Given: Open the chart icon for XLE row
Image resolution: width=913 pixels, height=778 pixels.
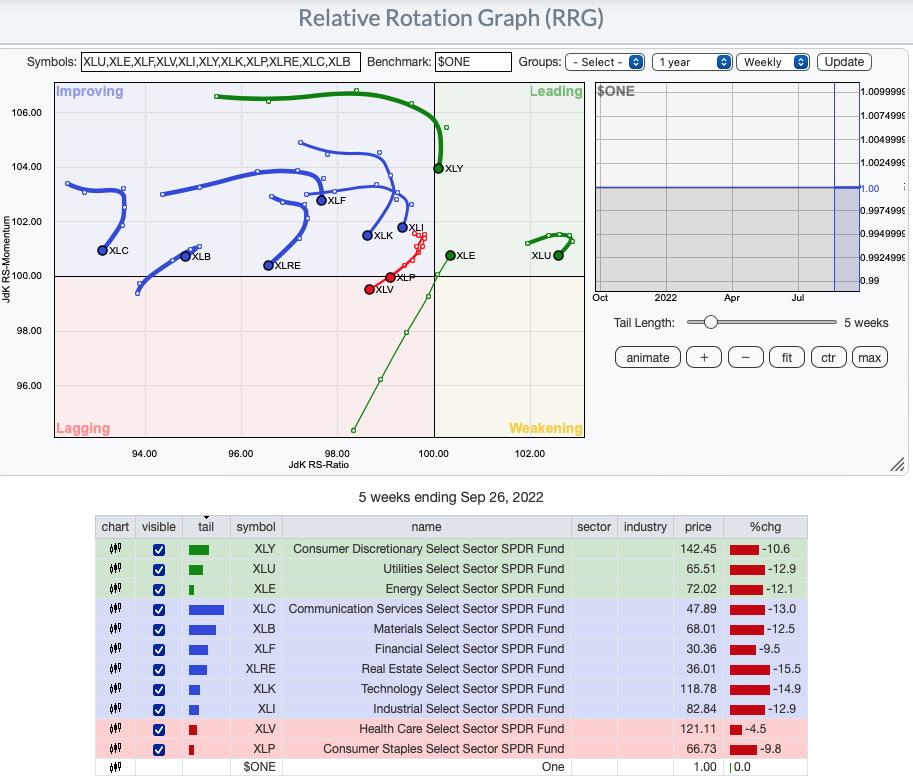Looking at the screenshot, I should tap(115, 588).
